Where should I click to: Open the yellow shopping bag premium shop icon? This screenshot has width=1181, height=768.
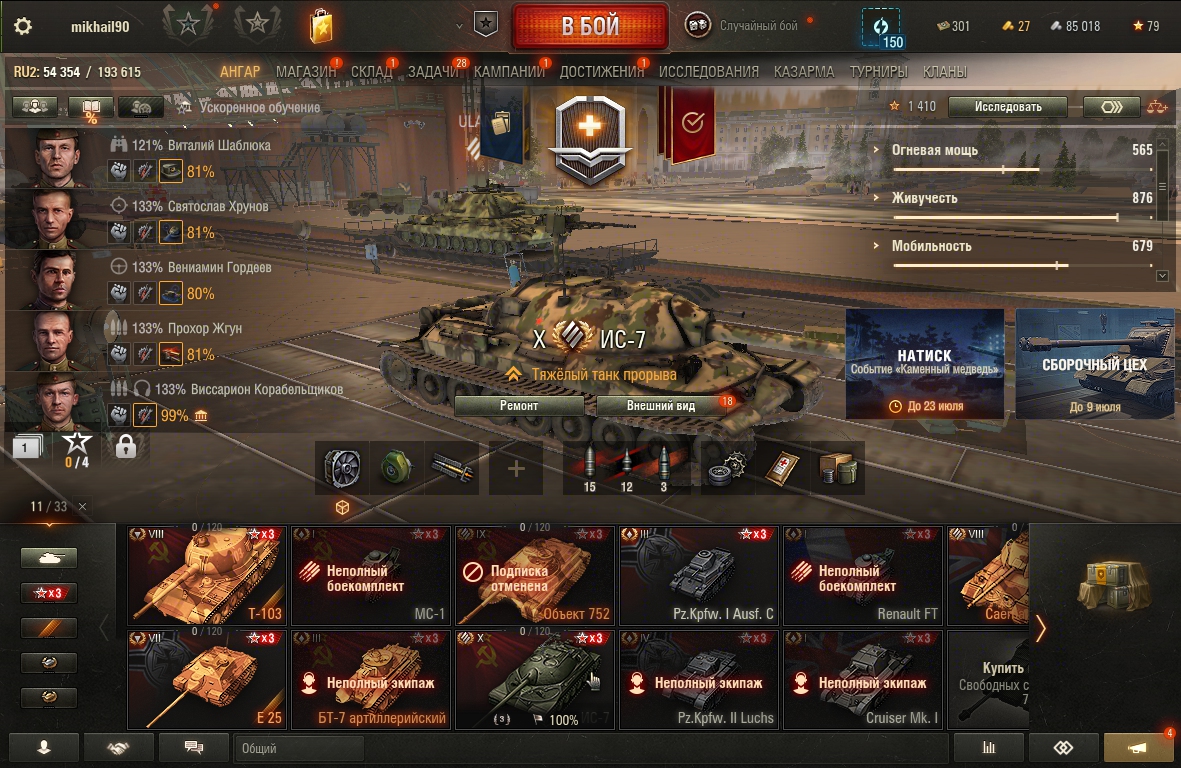pyautogui.click(x=321, y=26)
